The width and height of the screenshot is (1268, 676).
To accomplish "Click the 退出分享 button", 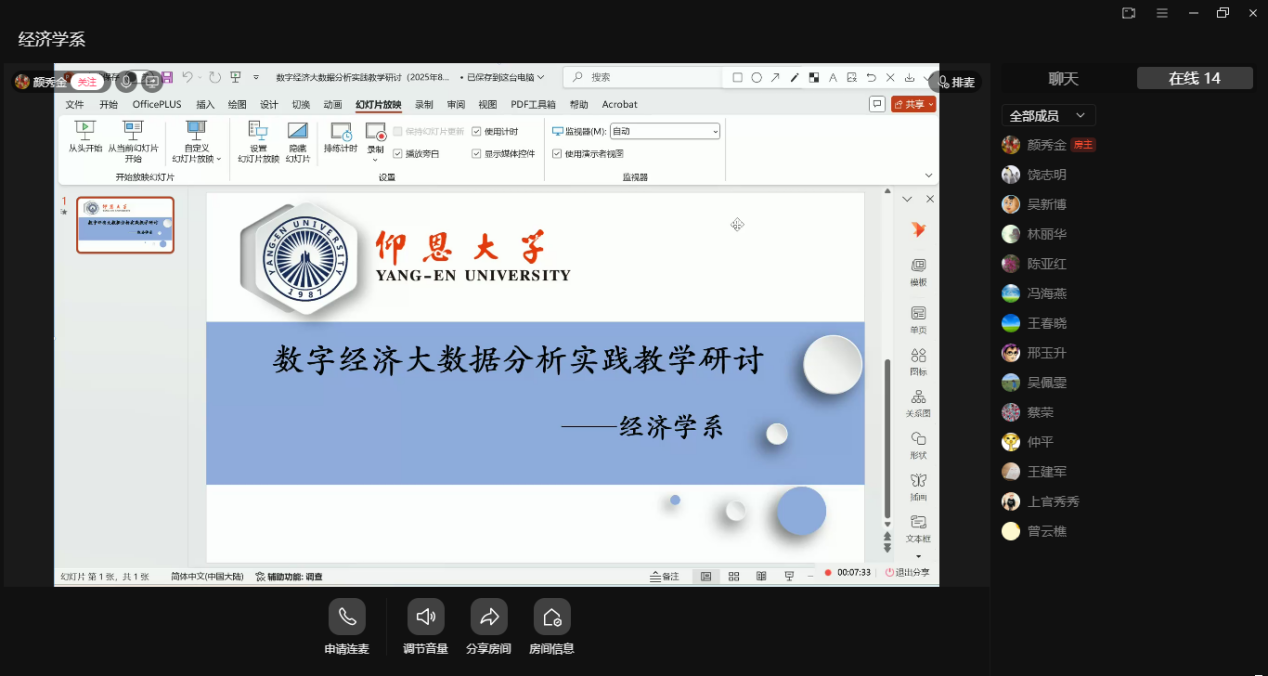I will click(x=906, y=573).
